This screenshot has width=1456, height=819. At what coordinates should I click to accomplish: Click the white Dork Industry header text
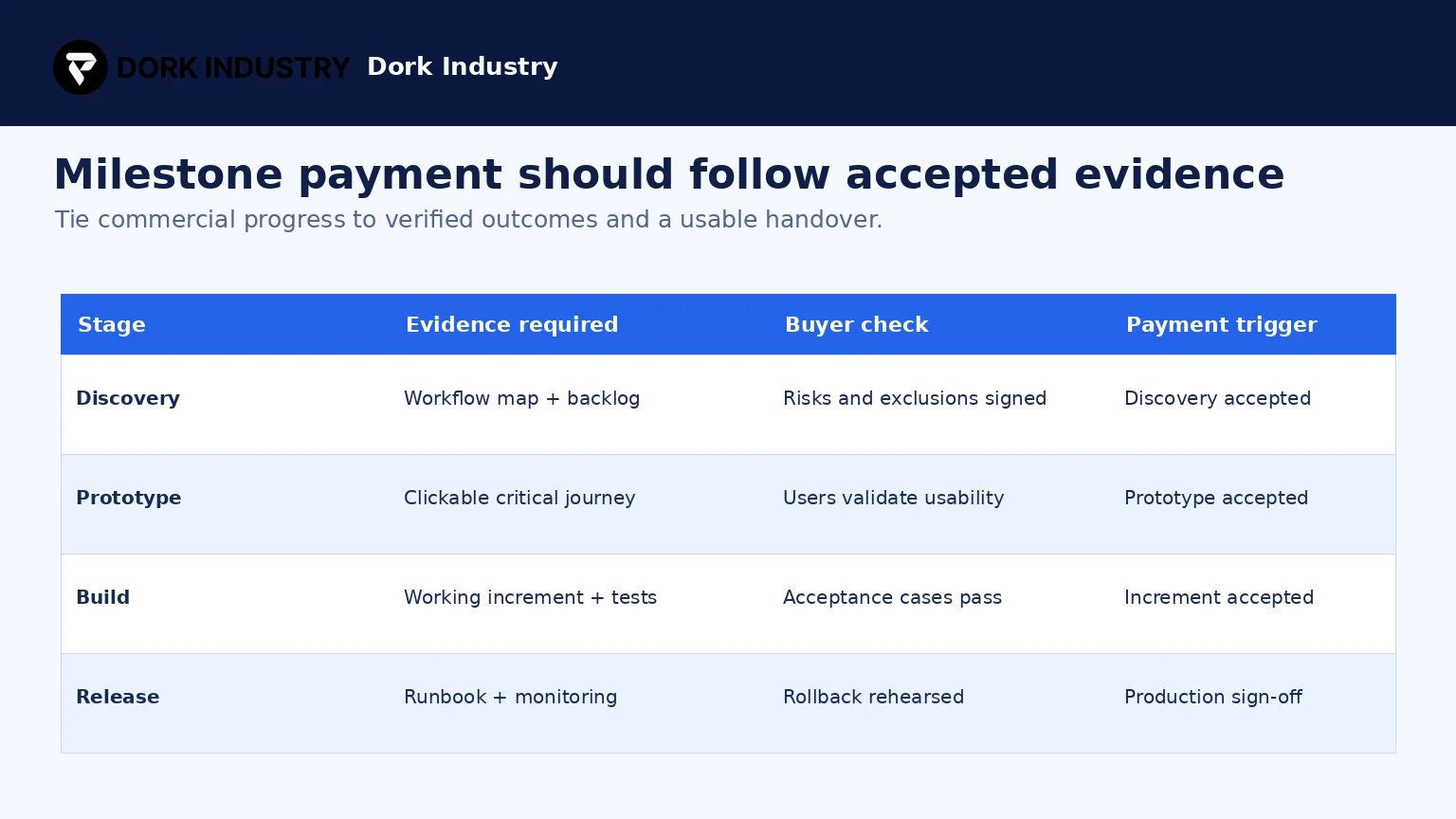pyautogui.click(x=463, y=66)
